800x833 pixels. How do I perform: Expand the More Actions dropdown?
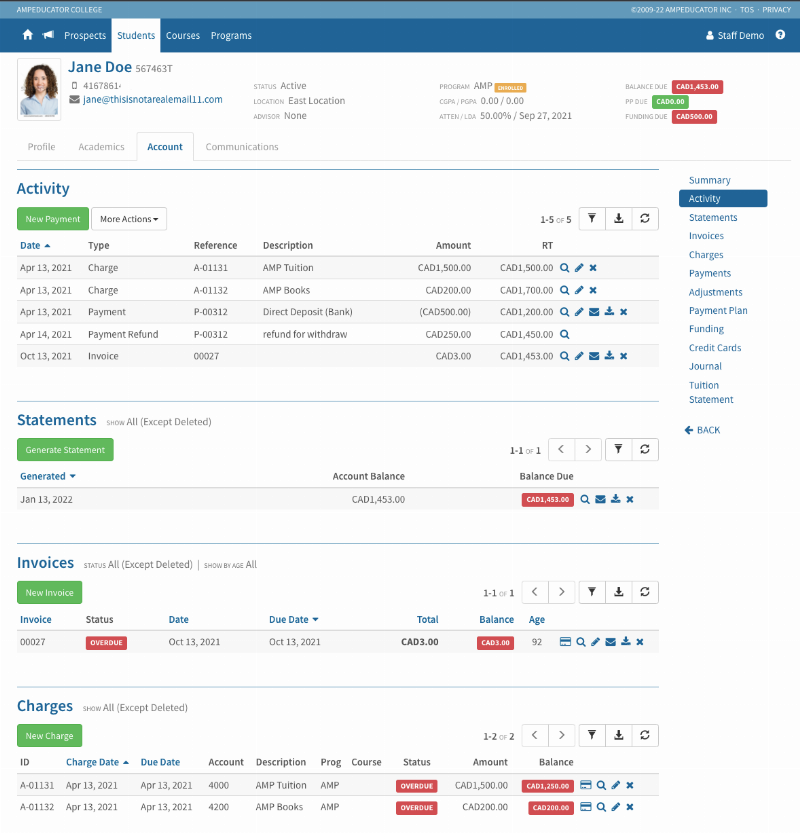tap(129, 219)
